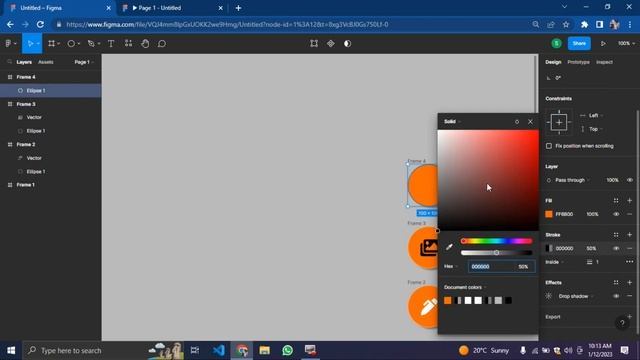Switch to Page 1 - Untitled browser tab
The image size is (640, 360).
(172, 8)
